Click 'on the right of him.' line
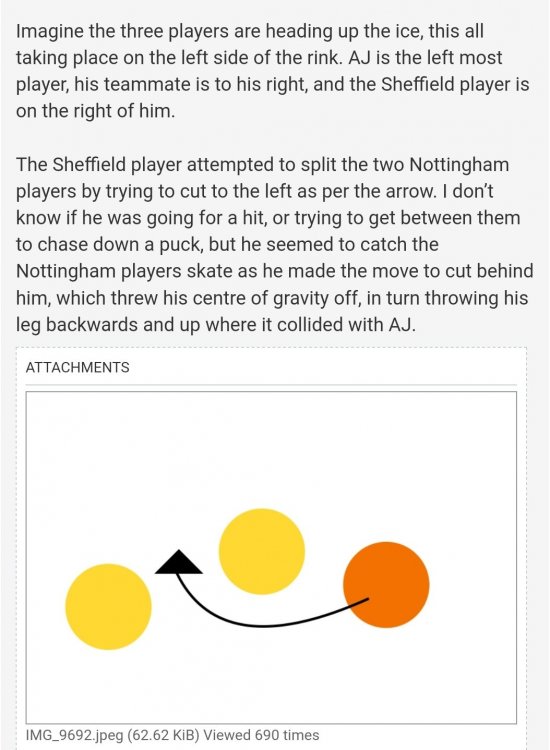550x750 pixels. 96,111
